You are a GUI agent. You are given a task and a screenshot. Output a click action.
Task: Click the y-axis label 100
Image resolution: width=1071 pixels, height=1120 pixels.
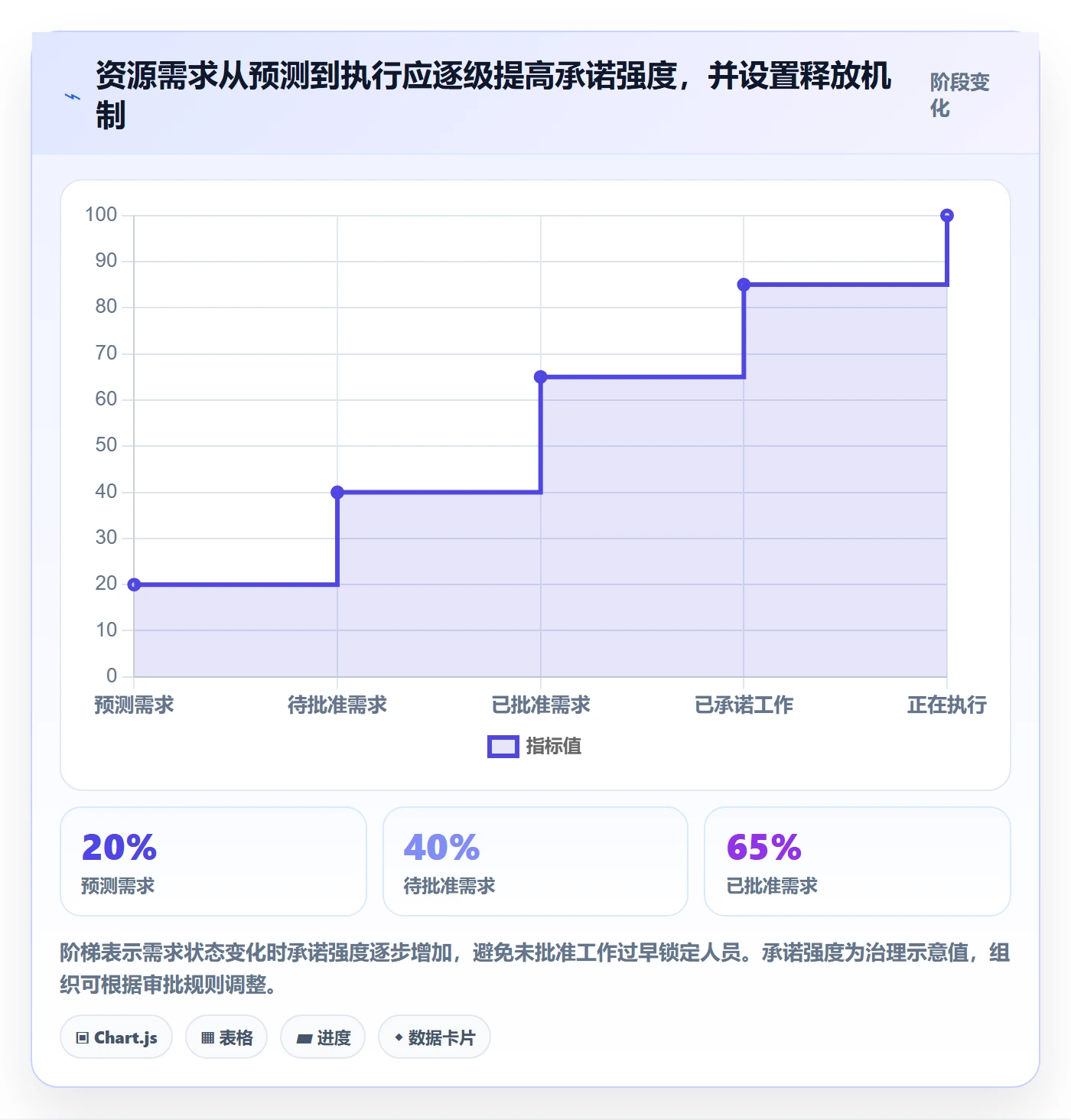tap(101, 214)
